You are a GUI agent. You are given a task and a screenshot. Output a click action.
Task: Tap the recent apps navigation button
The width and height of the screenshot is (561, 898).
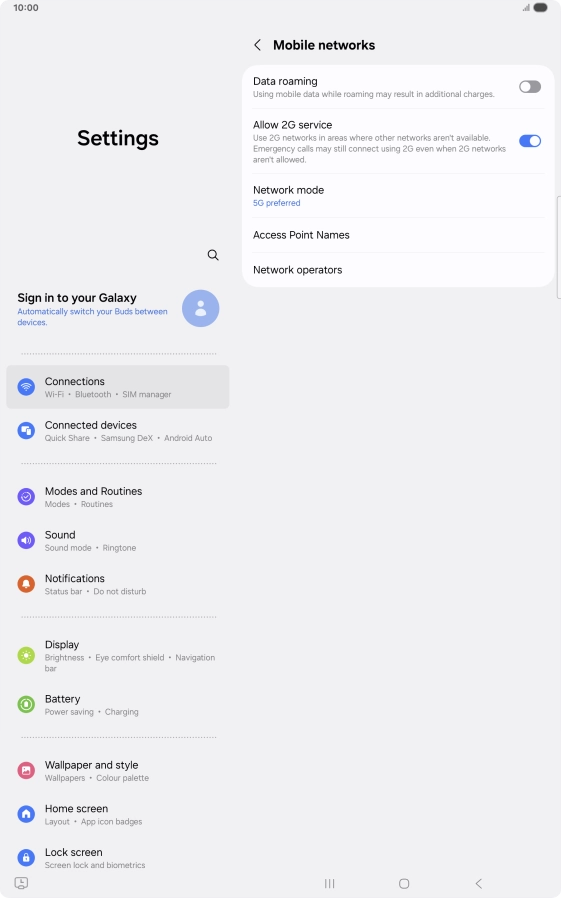tap(329, 883)
